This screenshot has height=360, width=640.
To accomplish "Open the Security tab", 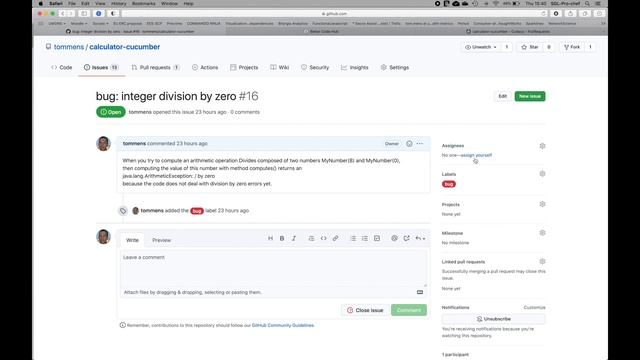I will (315, 67).
